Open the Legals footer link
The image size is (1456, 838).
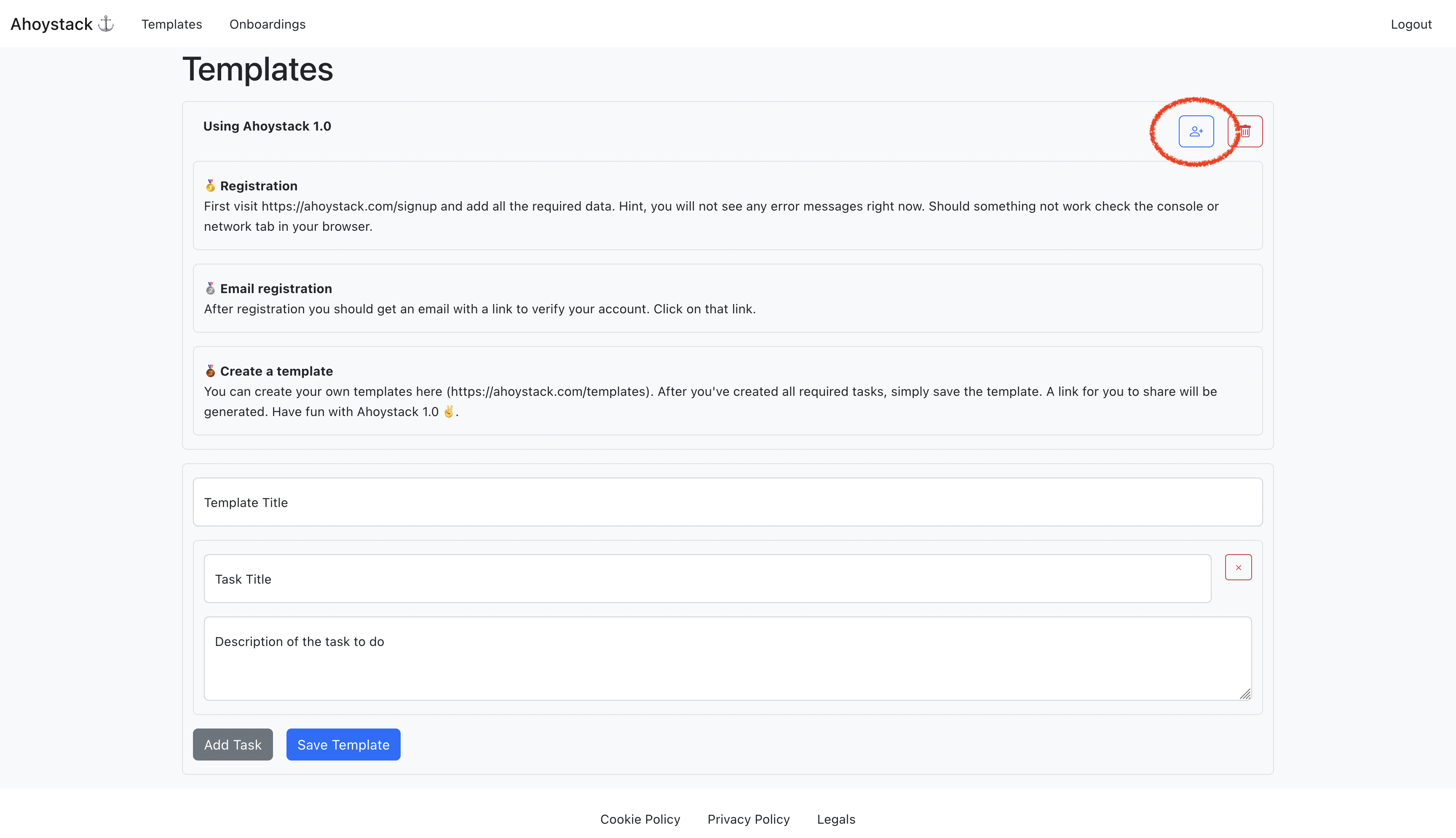click(836, 819)
